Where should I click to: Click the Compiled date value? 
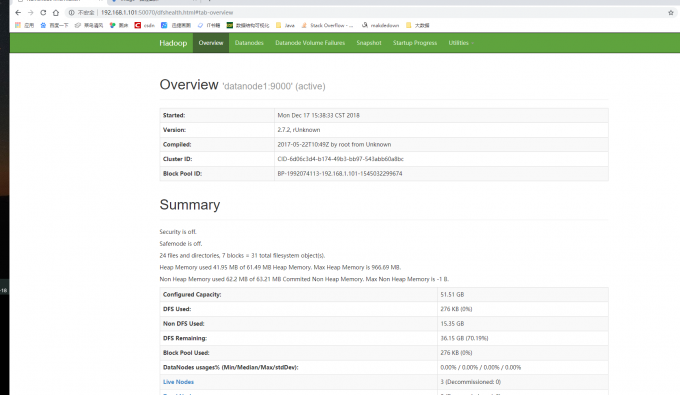point(334,144)
